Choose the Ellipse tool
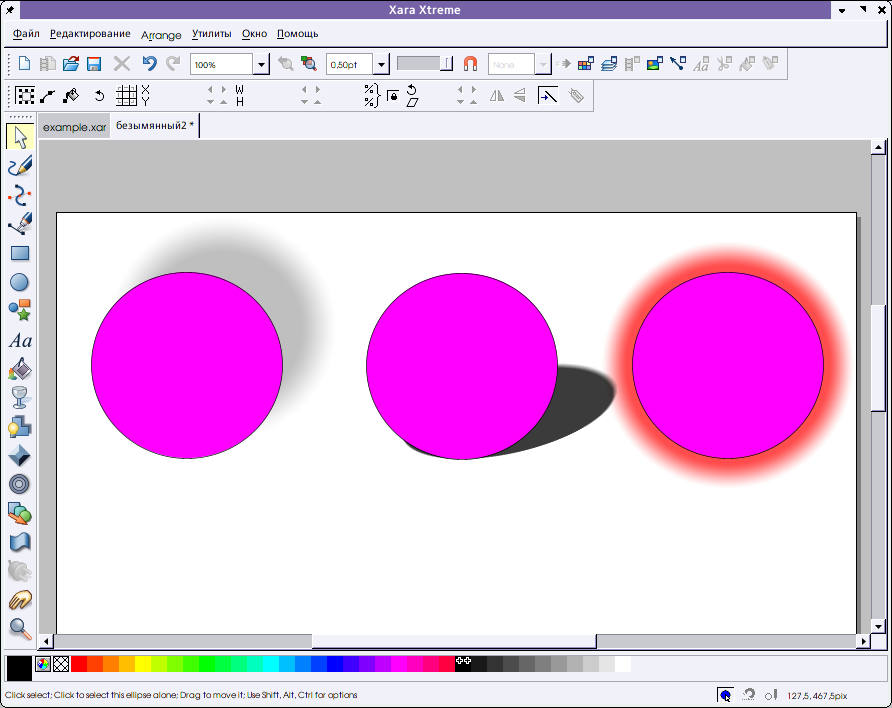 point(19,282)
